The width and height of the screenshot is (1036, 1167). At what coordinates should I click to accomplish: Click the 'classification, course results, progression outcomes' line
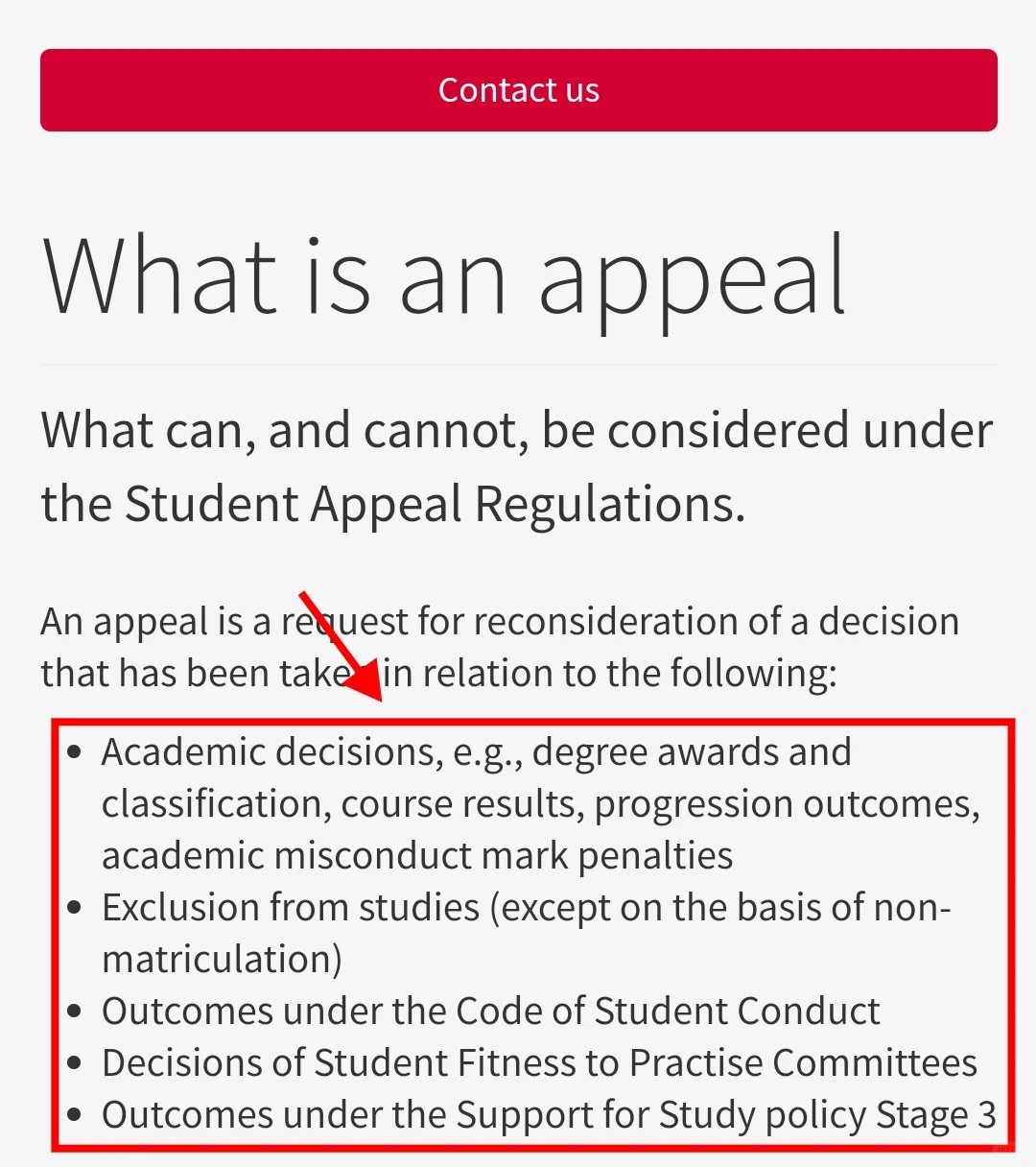coord(541,804)
